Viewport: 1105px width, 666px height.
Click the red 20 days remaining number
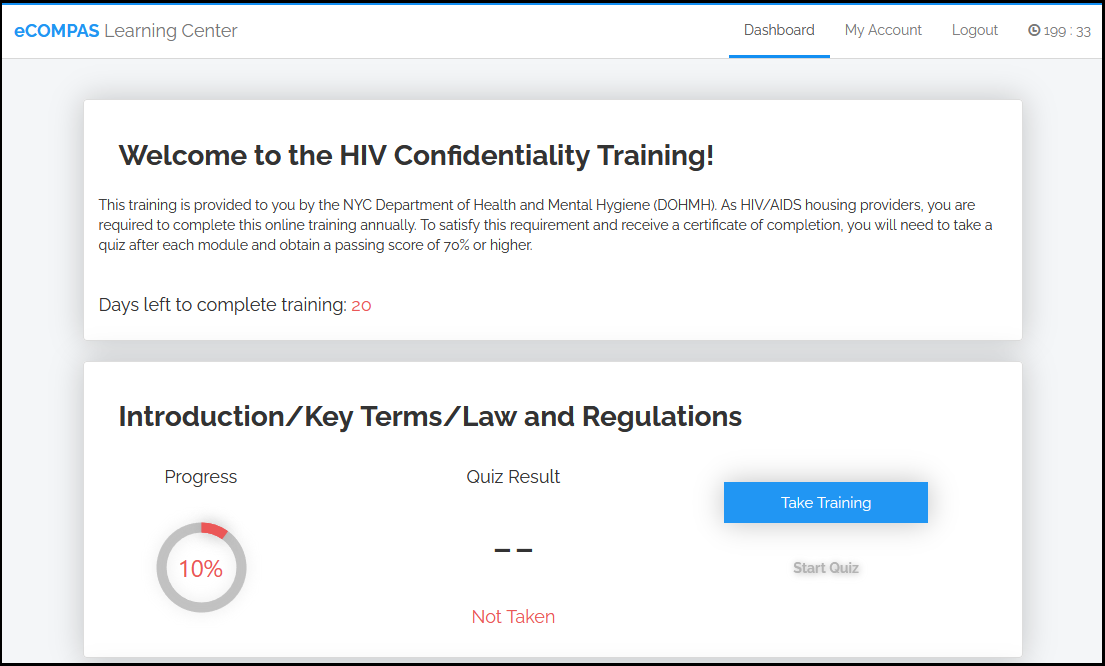[x=361, y=306]
